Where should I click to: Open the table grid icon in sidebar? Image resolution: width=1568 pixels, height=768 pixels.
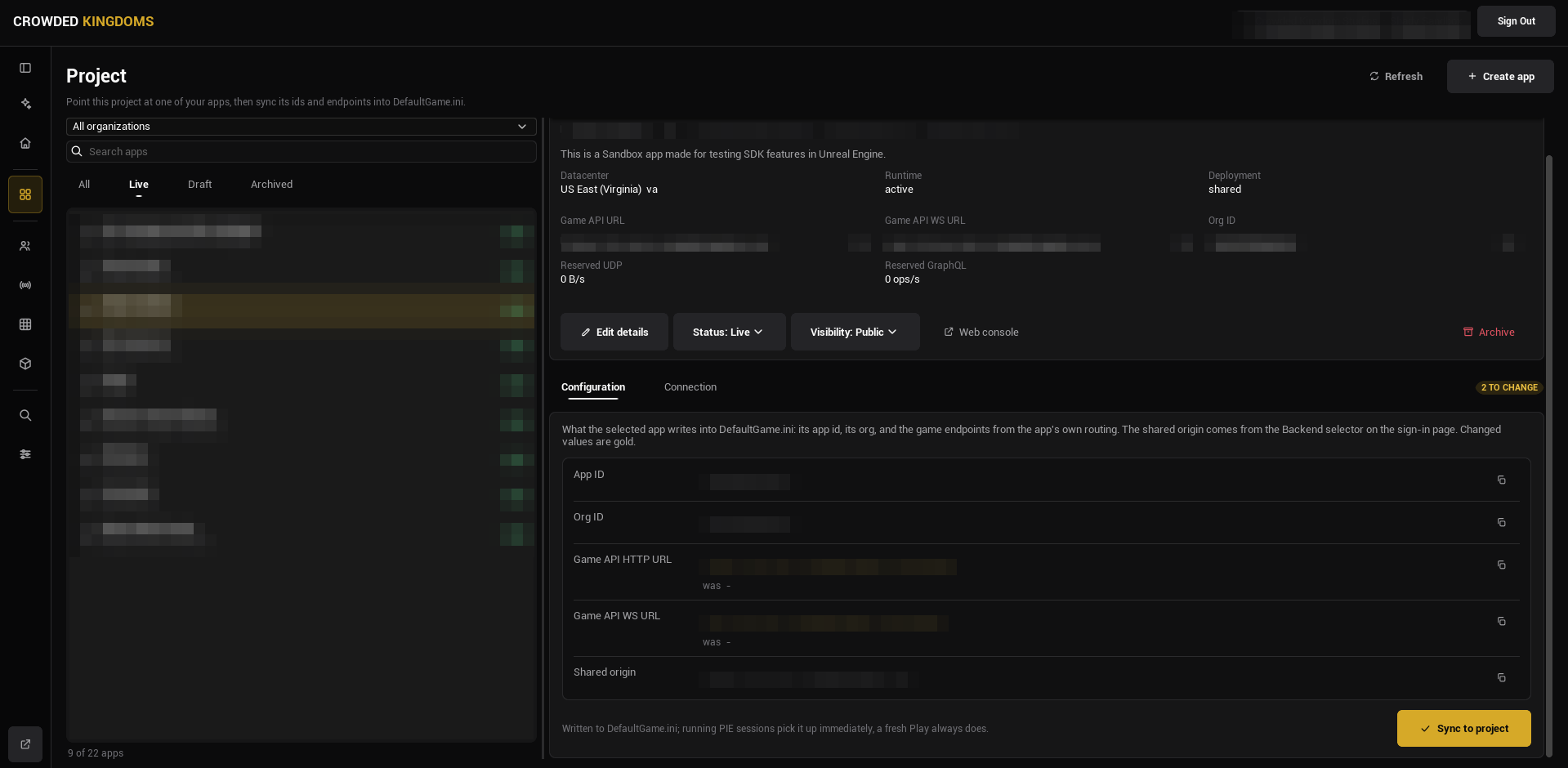click(25, 324)
